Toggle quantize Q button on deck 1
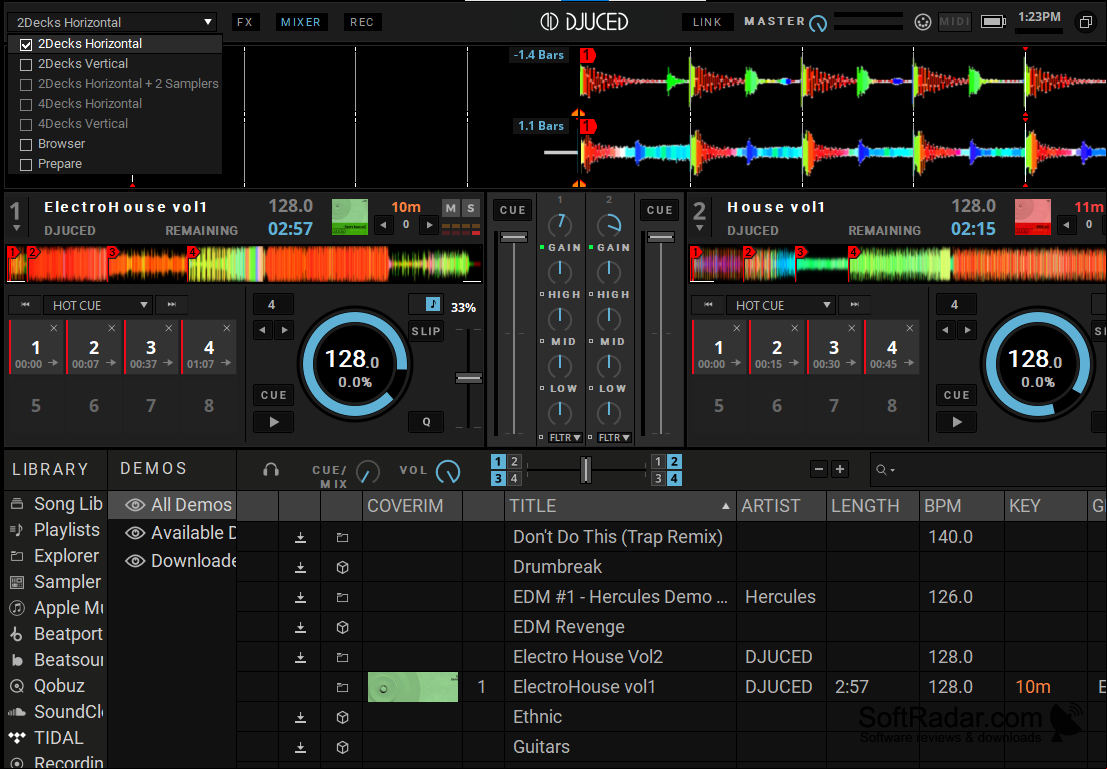 click(x=426, y=422)
